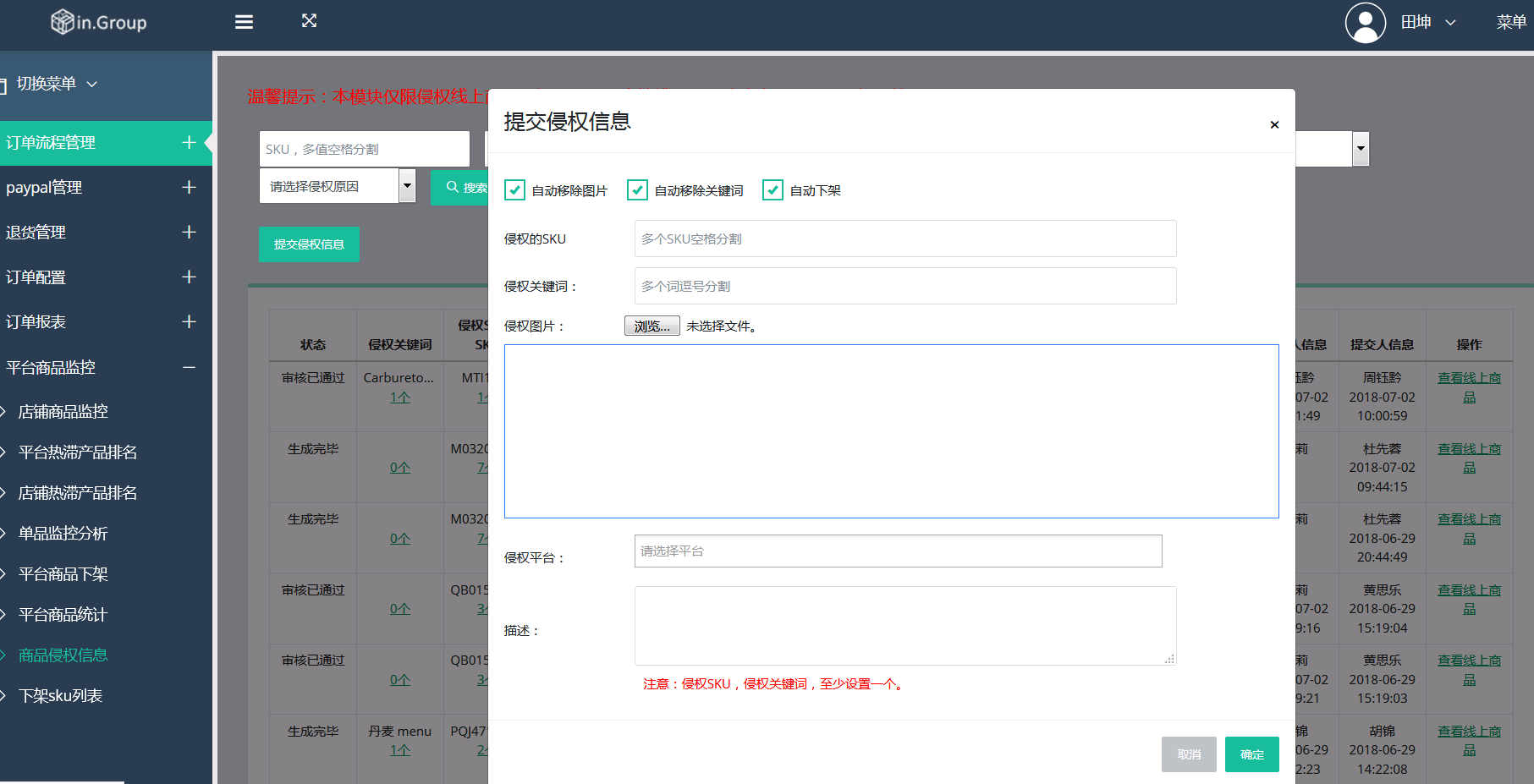1534x784 pixels.
Task: Click 提交人信息 column header
Action: point(1383,345)
